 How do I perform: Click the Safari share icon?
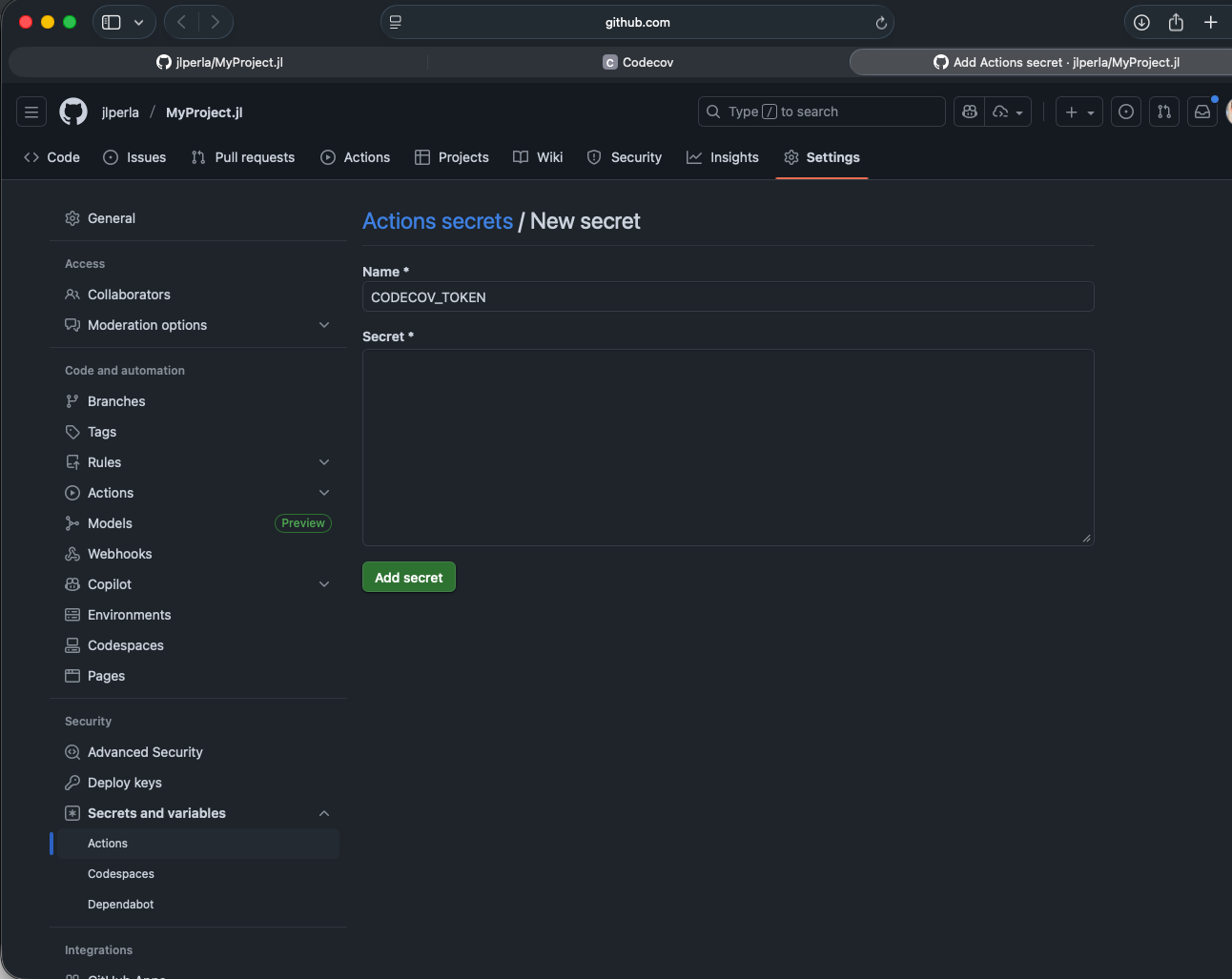[x=1176, y=23]
